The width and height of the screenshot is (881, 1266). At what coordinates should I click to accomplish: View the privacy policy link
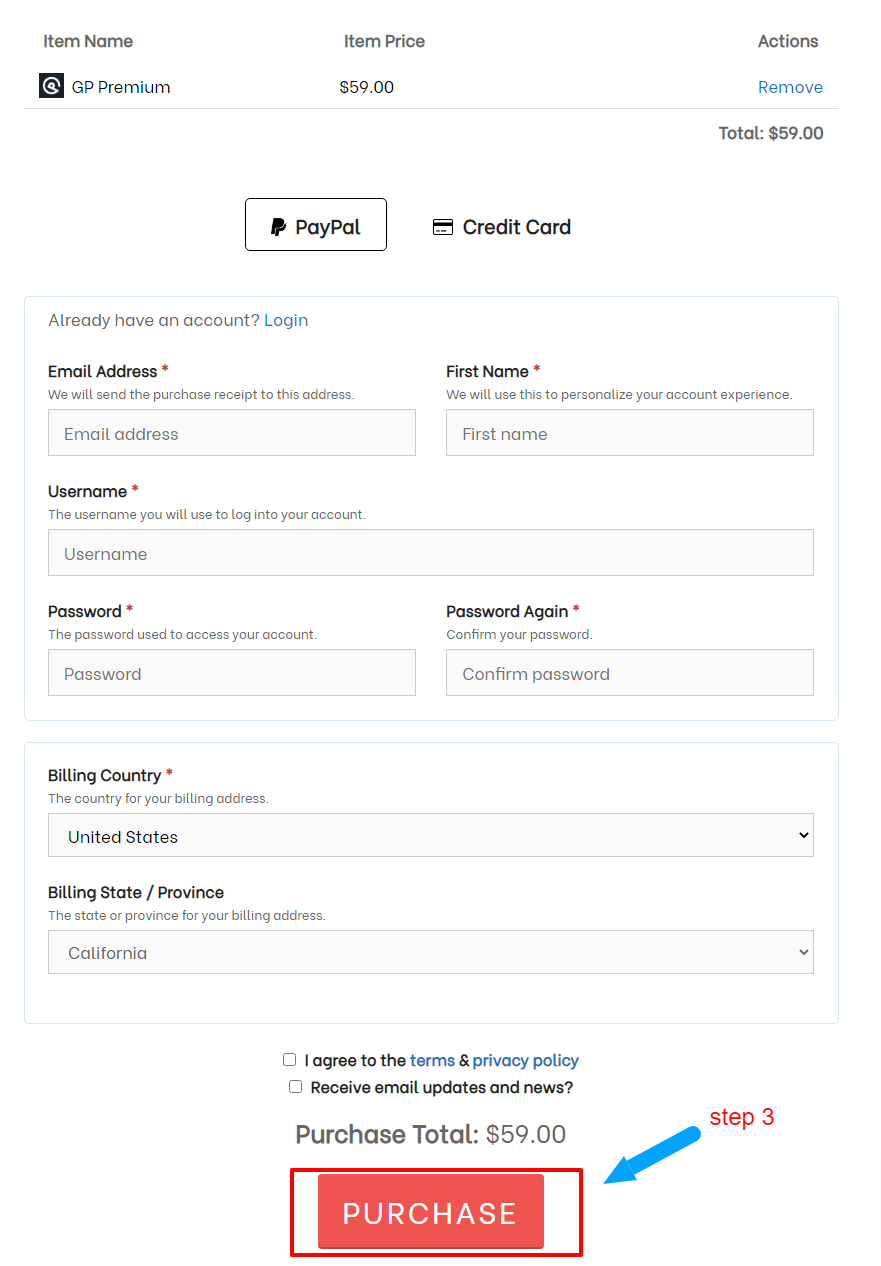click(525, 1060)
